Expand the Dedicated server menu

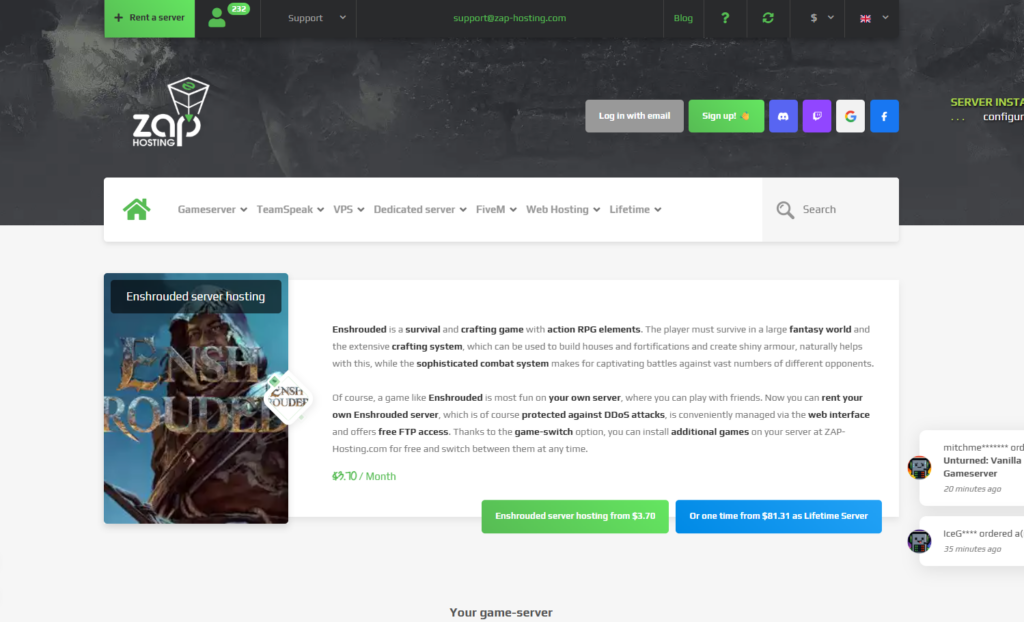420,209
